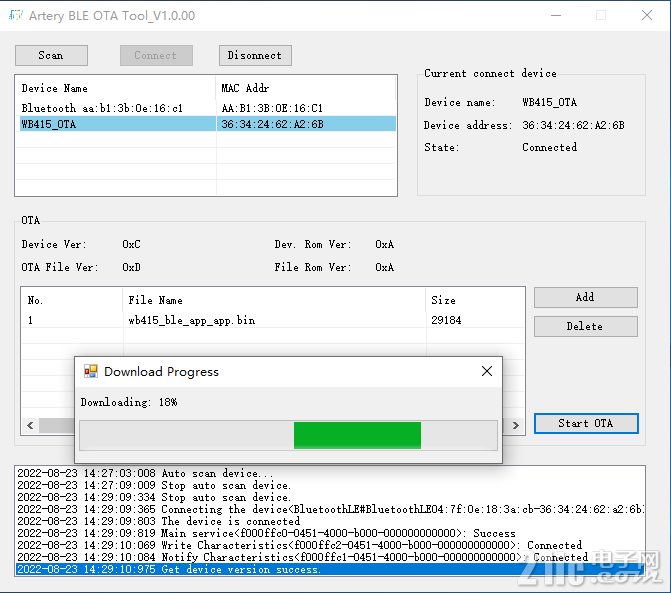This screenshot has width=671, height=593.
Task: Click the file list right scroll arrow
Action: coord(516,425)
